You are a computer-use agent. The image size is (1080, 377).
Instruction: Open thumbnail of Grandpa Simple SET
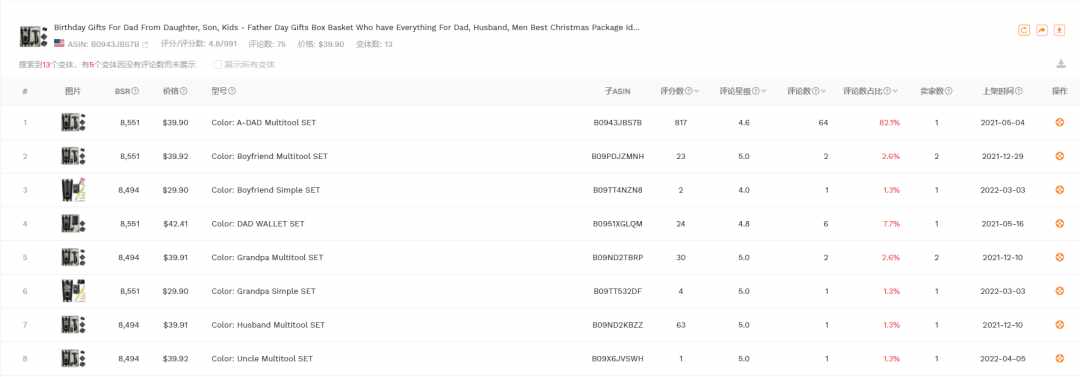72,291
